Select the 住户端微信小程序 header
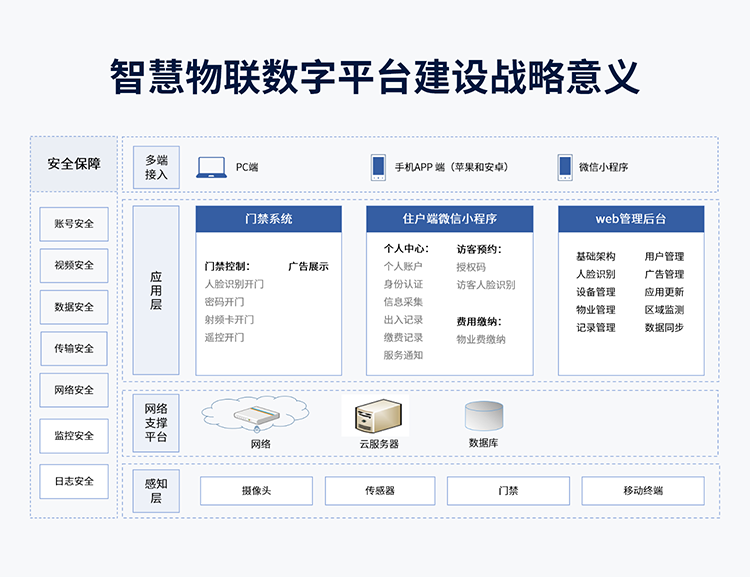This screenshot has width=750, height=577. pos(449,219)
